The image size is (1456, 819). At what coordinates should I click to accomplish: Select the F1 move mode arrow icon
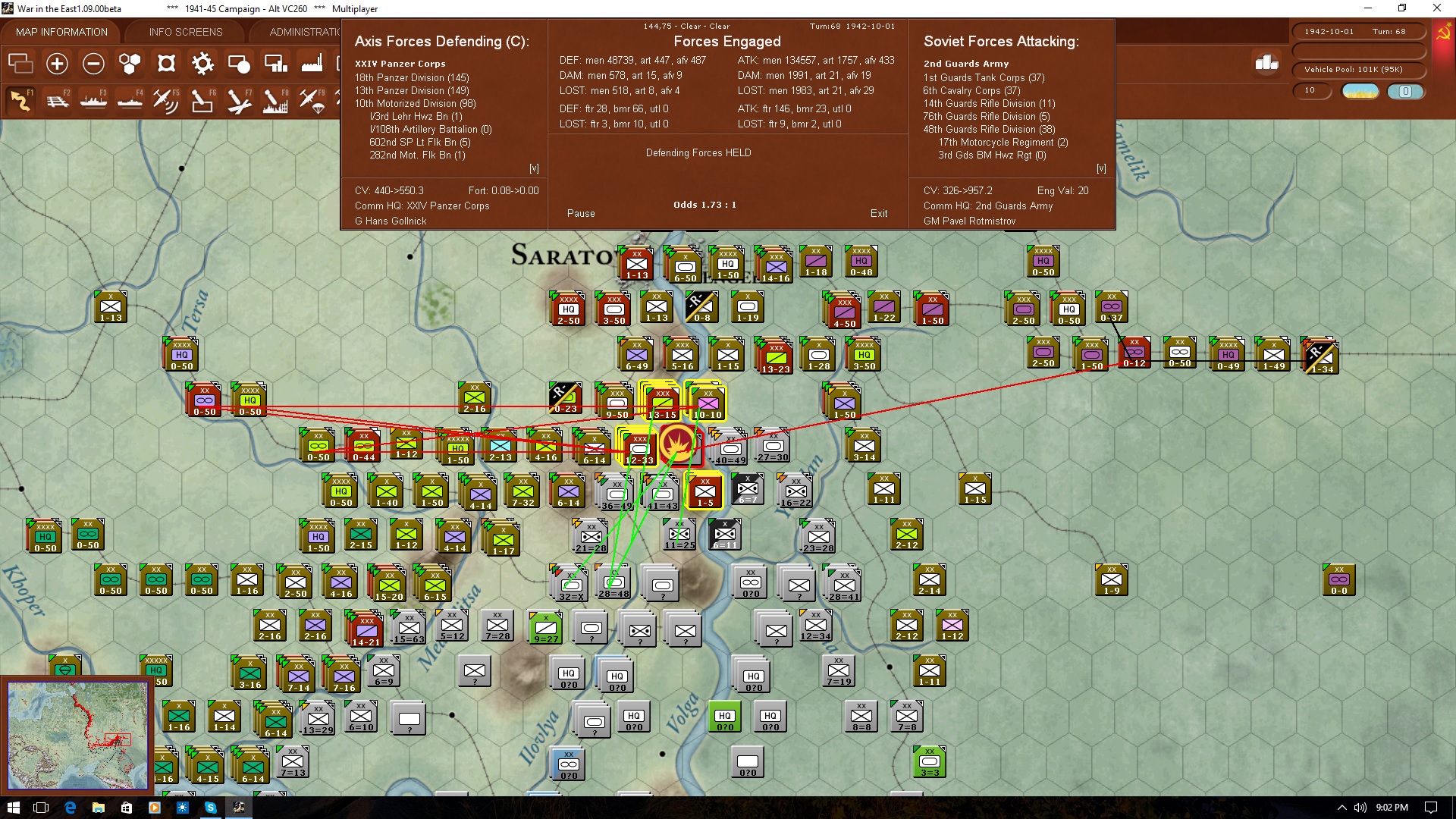(x=20, y=100)
